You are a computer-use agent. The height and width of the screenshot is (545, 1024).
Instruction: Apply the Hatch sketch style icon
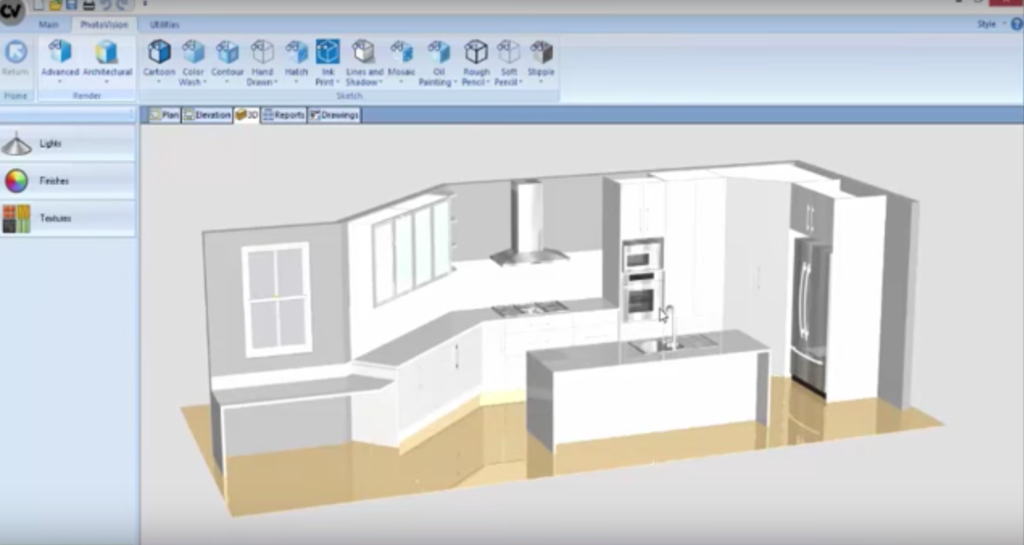tap(296, 52)
